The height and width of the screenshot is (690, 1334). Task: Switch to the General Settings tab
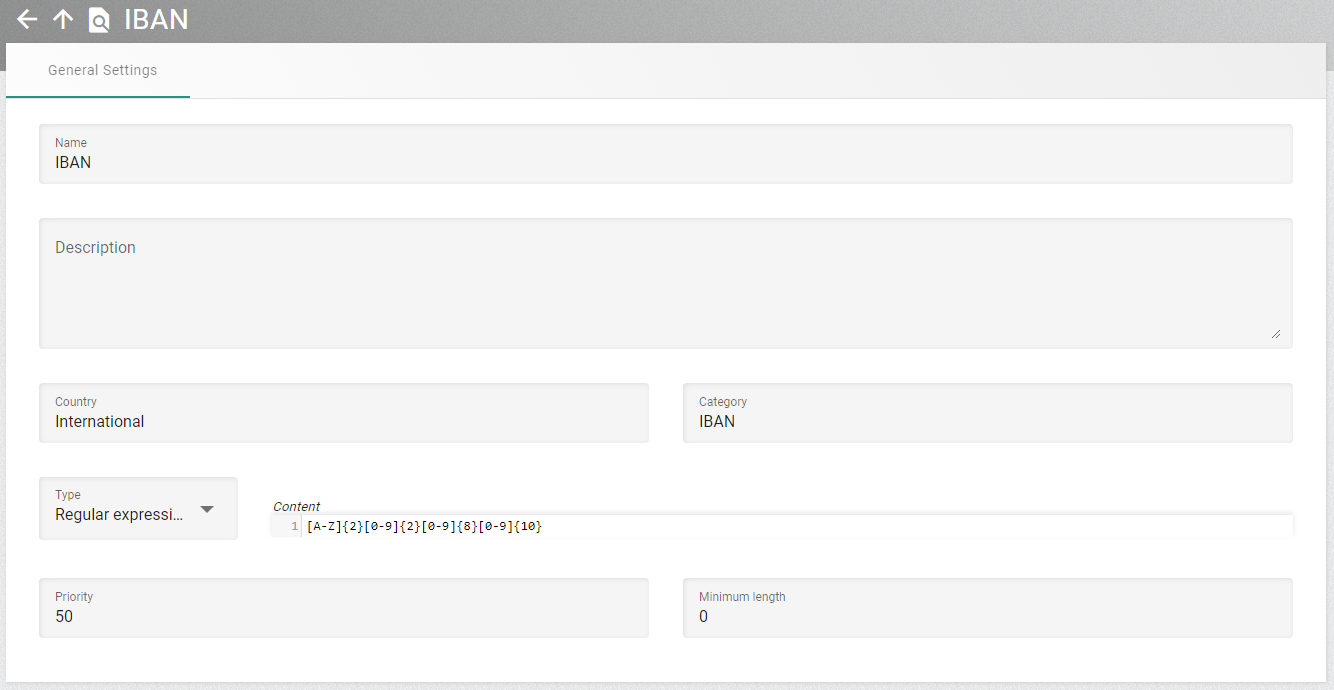click(102, 71)
